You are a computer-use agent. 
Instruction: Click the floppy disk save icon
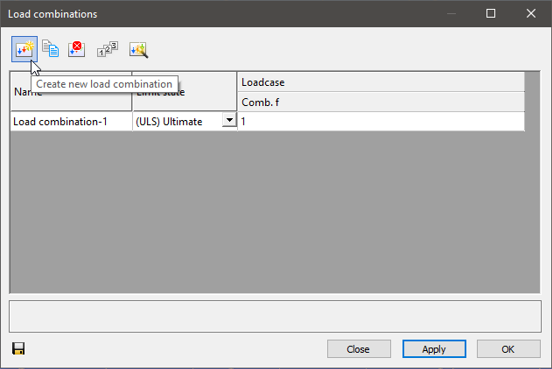tap(18, 349)
